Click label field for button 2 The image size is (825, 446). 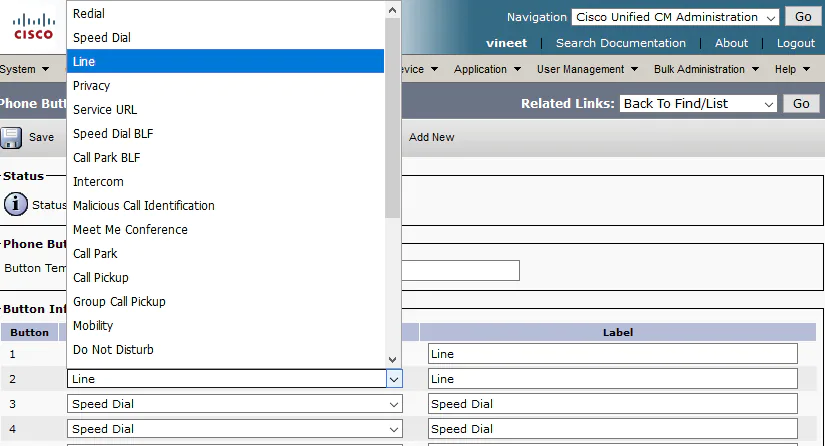612,379
